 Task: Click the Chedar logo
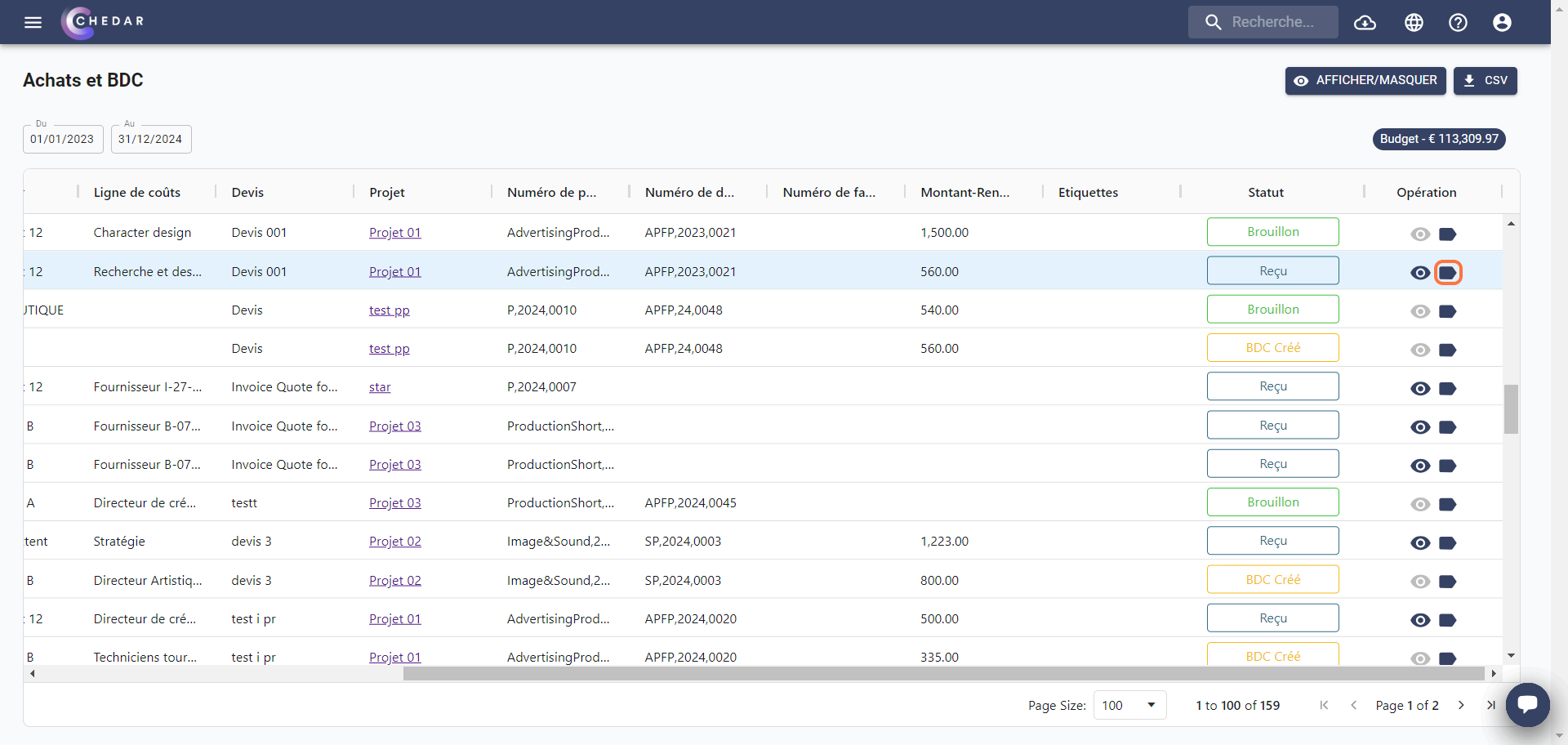click(104, 22)
